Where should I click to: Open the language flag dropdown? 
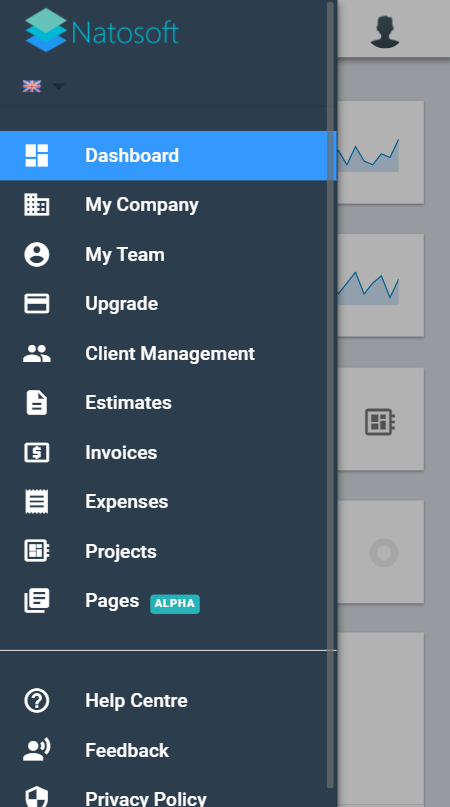point(31,86)
